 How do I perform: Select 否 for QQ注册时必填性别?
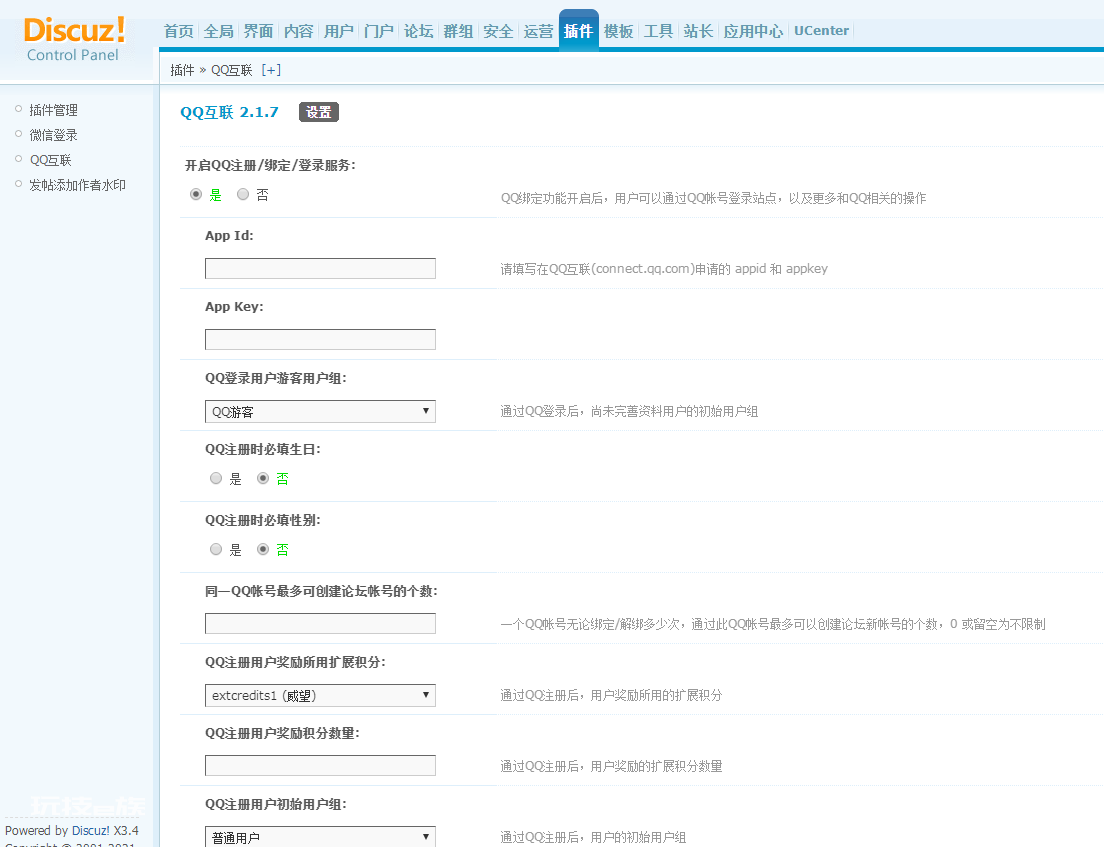263,550
